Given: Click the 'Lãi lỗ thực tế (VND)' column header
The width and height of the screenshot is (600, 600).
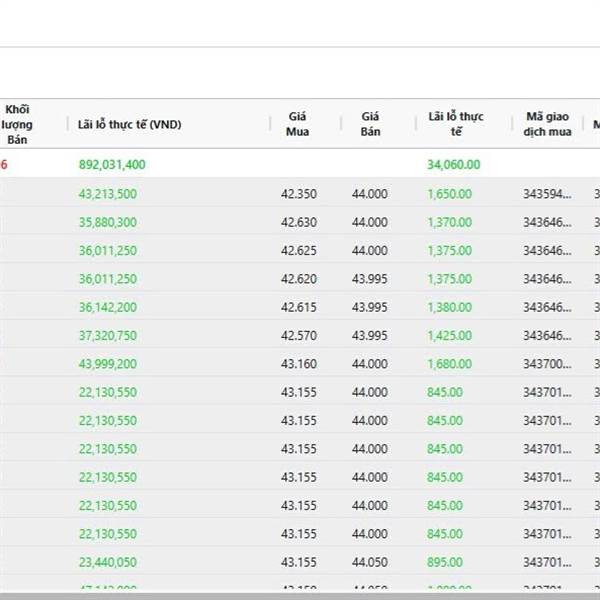Looking at the screenshot, I should click(129, 124).
